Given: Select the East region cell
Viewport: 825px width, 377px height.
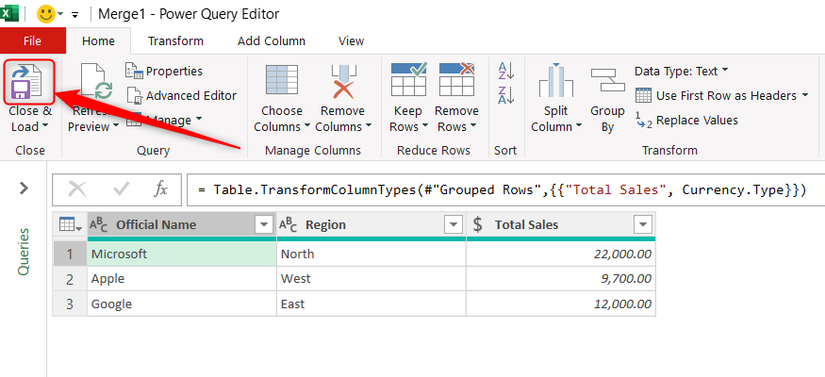Looking at the screenshot, I should [371, 304].
